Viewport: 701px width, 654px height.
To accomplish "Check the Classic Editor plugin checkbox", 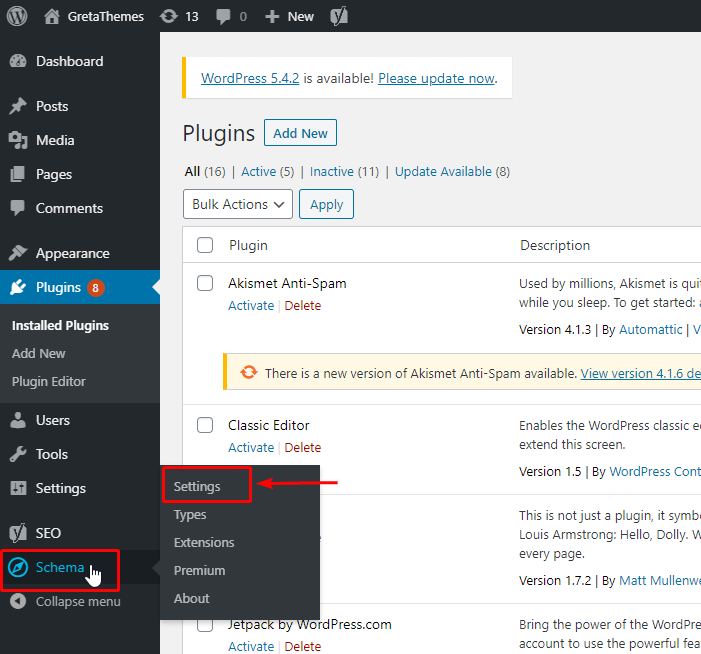I will click(205, 425).
